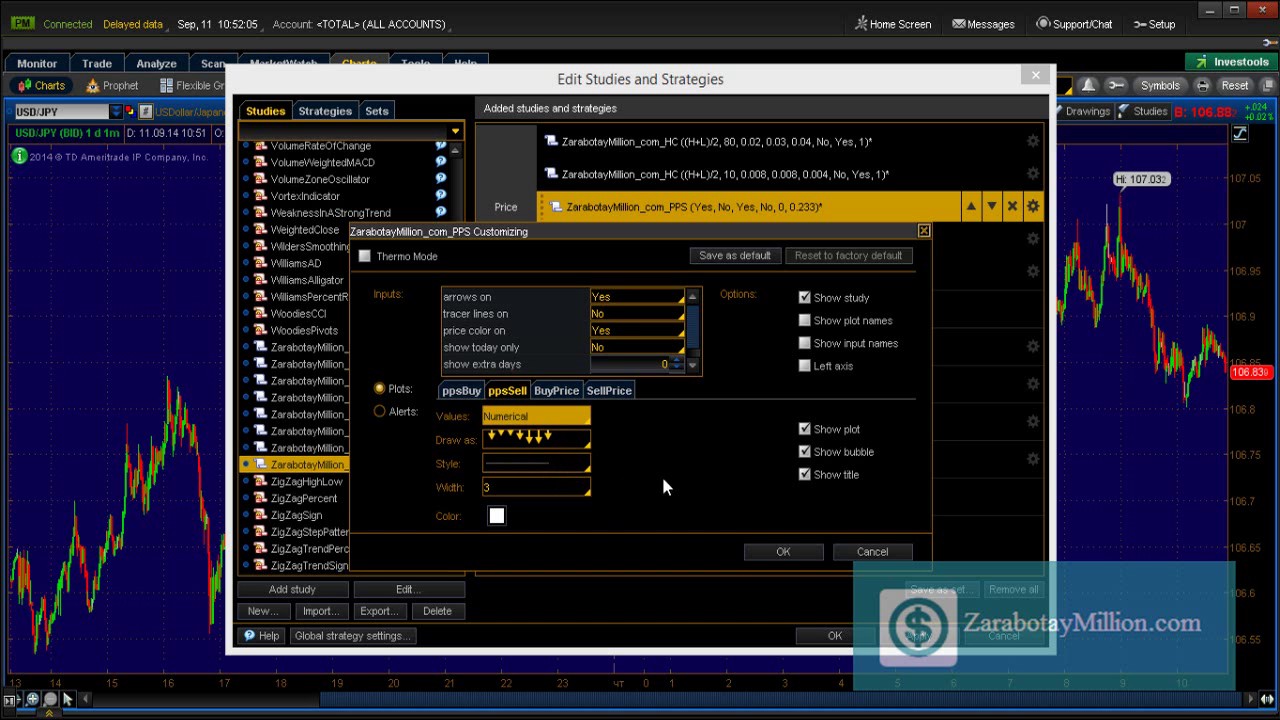
Task: Click the alert bell icon on chart toolbar
Action: 1088,86
